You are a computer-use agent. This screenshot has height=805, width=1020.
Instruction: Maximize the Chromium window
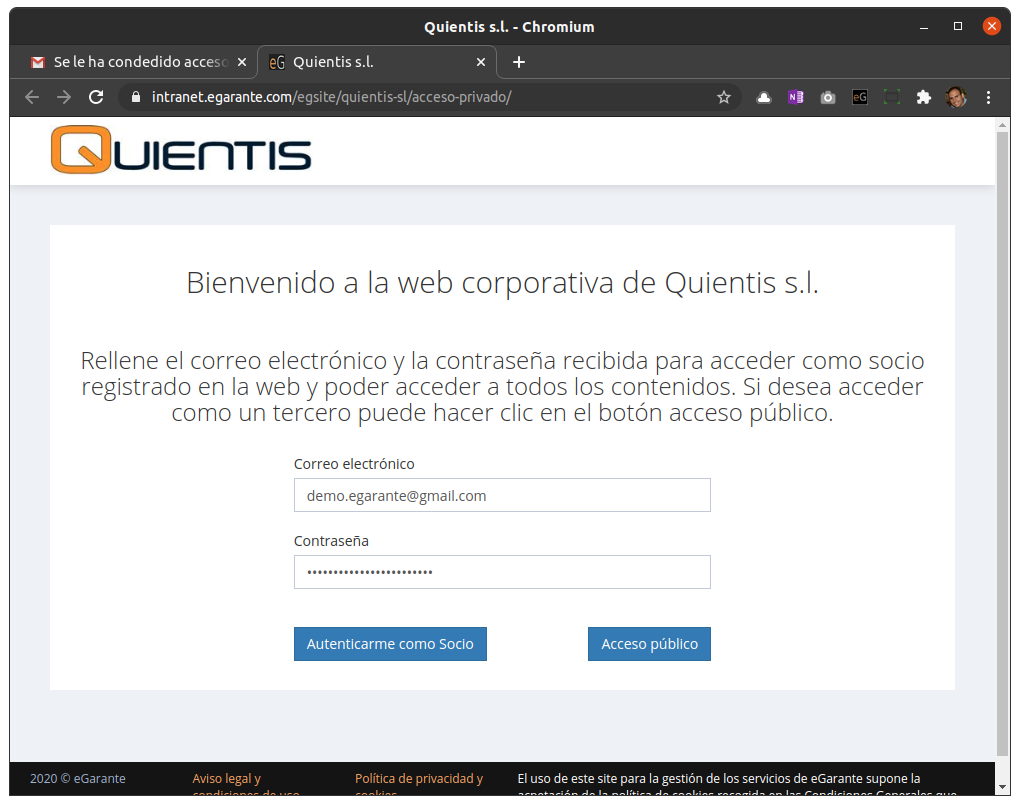pos(958,27)
